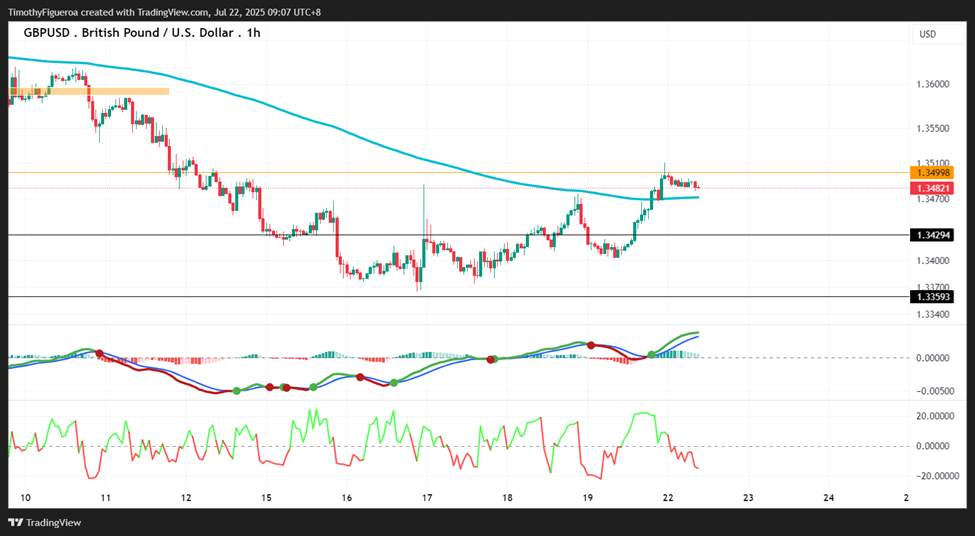The image size is (975, 536).
Task: Click the TradingView logo at bottom left
Action: pyautogui.click(x=44, y=522)
